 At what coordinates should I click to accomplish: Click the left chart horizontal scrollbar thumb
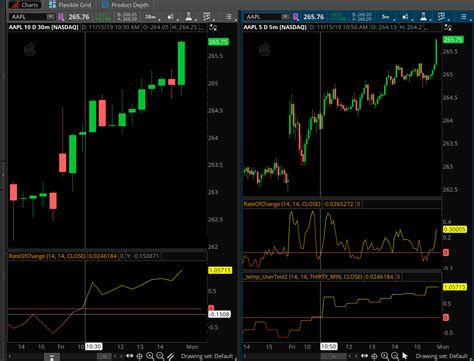click(x=104, y=356)
